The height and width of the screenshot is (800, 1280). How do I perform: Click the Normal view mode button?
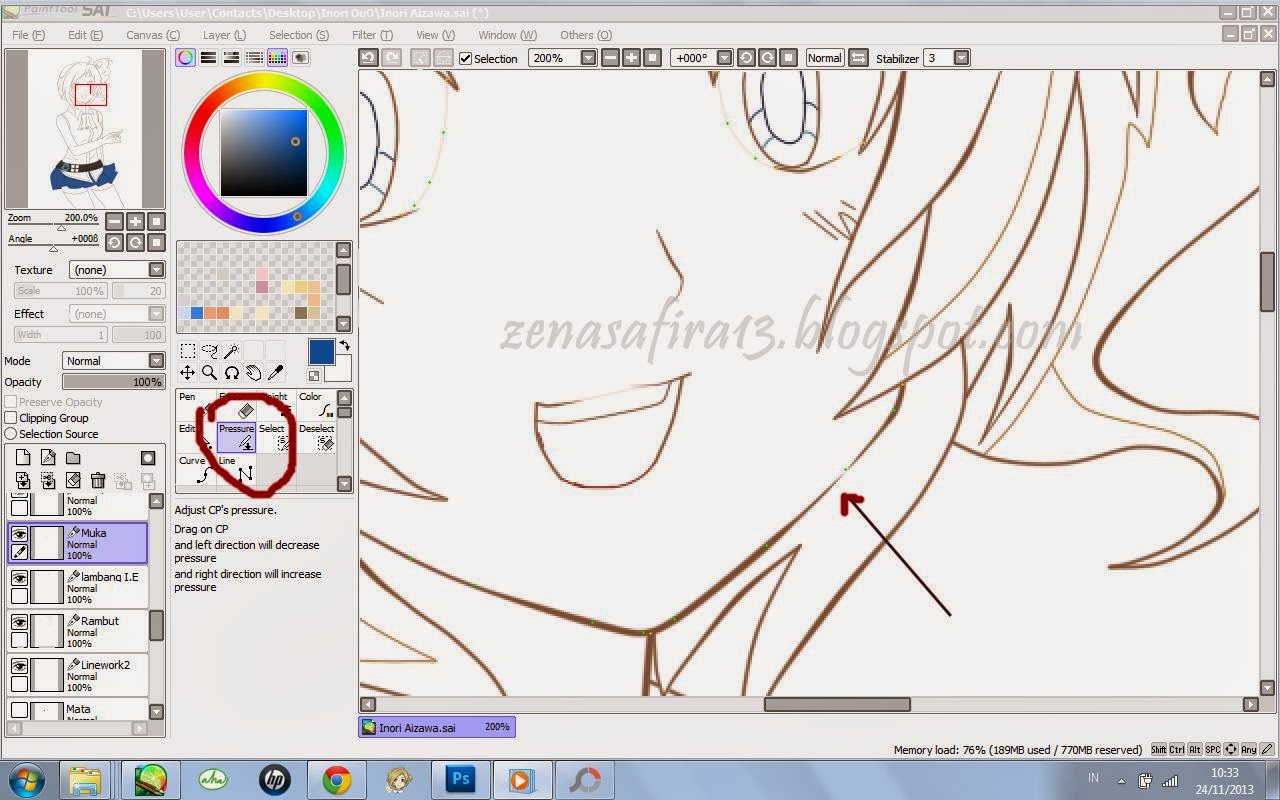click(x=824, y=58)
